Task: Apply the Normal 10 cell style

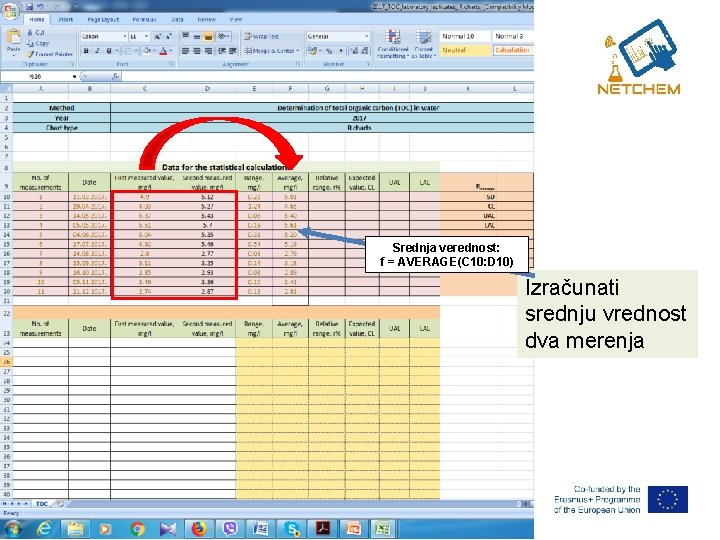Action: (x=465, y=36)
